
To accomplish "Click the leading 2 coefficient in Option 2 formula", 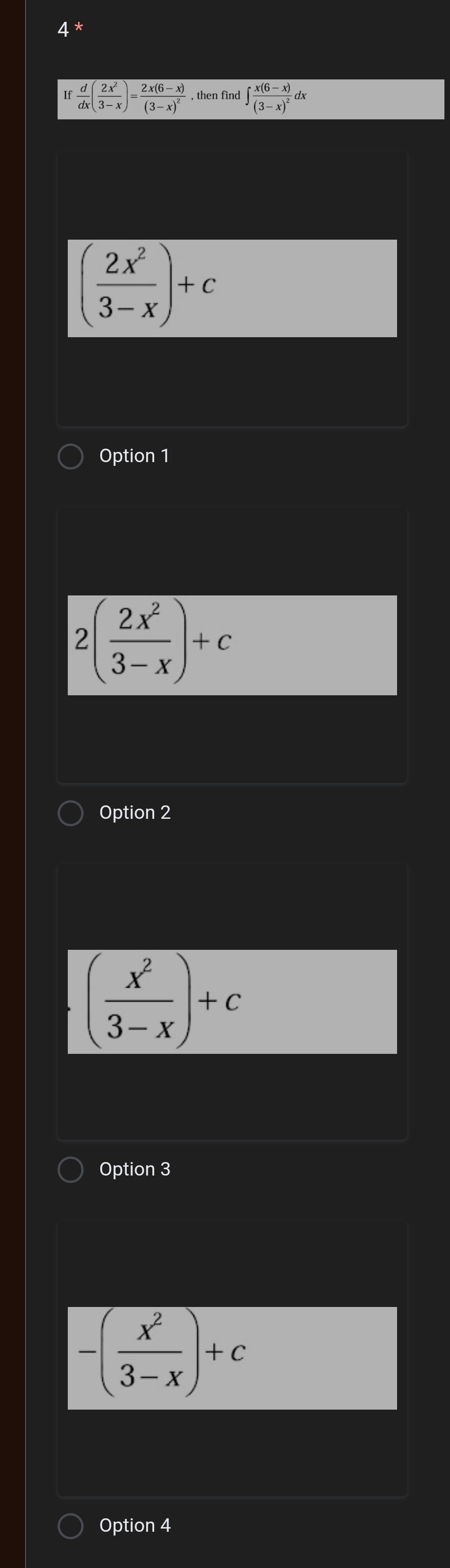I will [x=81, y=640].
